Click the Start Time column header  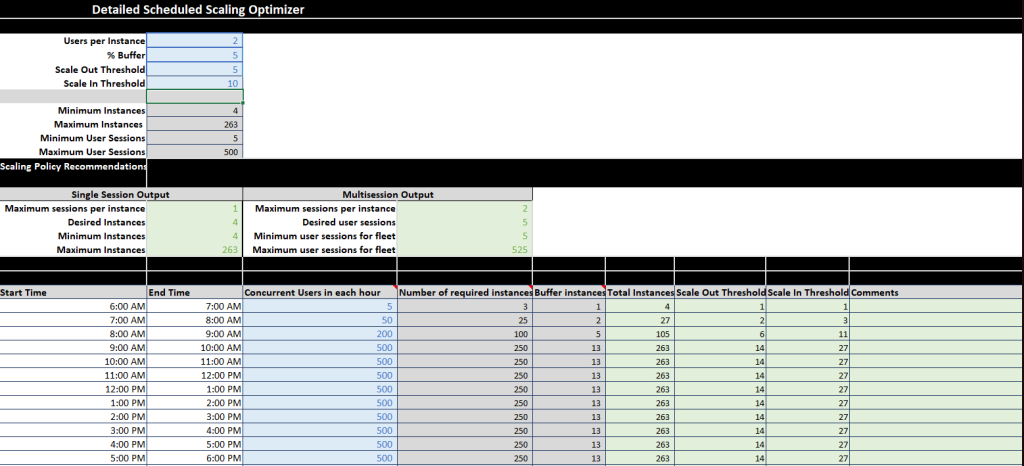[73, 292]
